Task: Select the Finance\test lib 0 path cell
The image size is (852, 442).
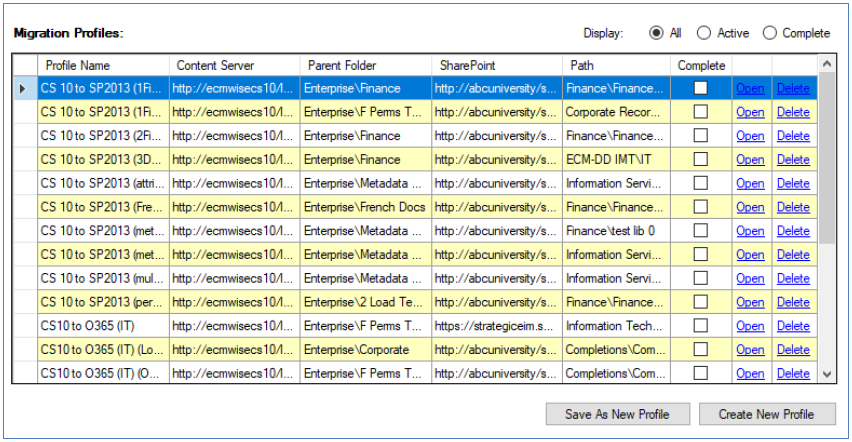Action: point(615,231)
